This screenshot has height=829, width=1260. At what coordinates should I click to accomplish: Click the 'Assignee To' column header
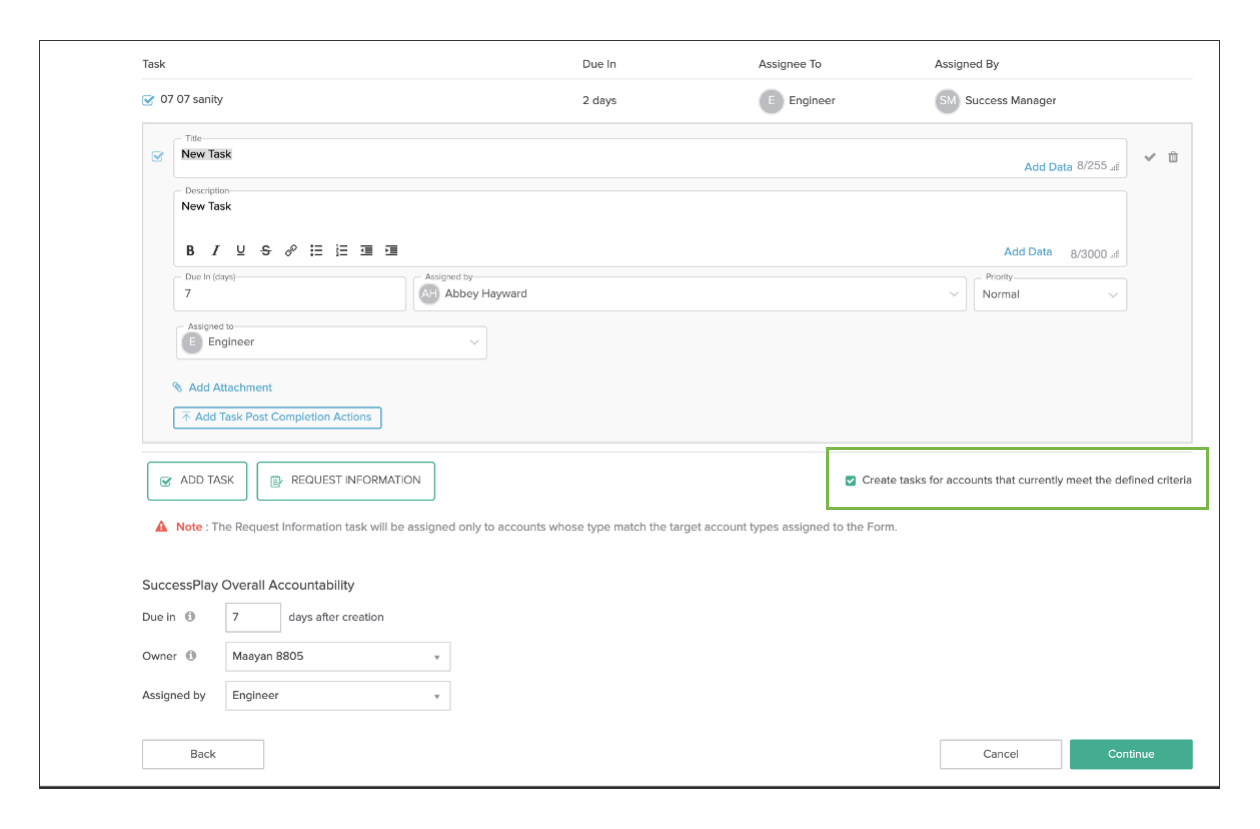790,64
